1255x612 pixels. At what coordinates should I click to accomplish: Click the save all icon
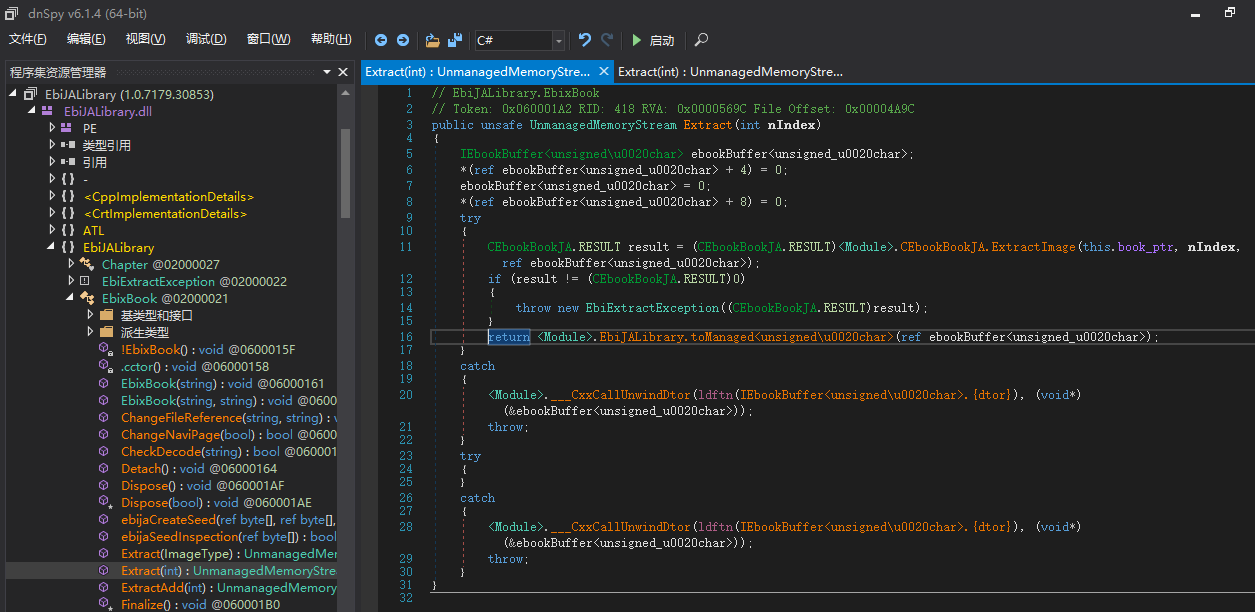(x=455, y=40)
